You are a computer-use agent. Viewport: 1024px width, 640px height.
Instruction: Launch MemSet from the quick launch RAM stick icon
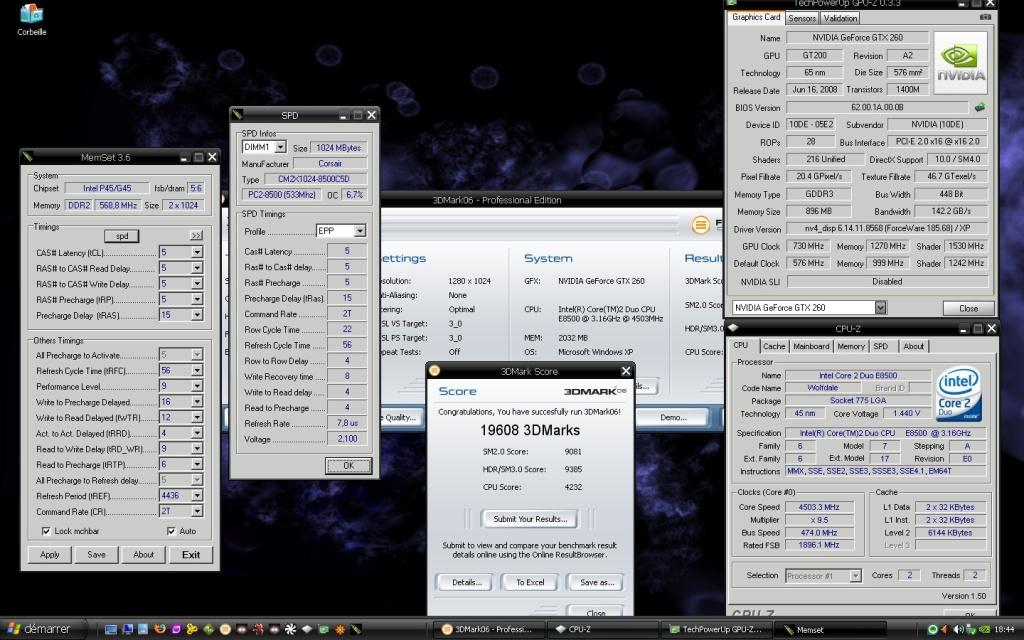pyautogui.click(x=356, y=630)
